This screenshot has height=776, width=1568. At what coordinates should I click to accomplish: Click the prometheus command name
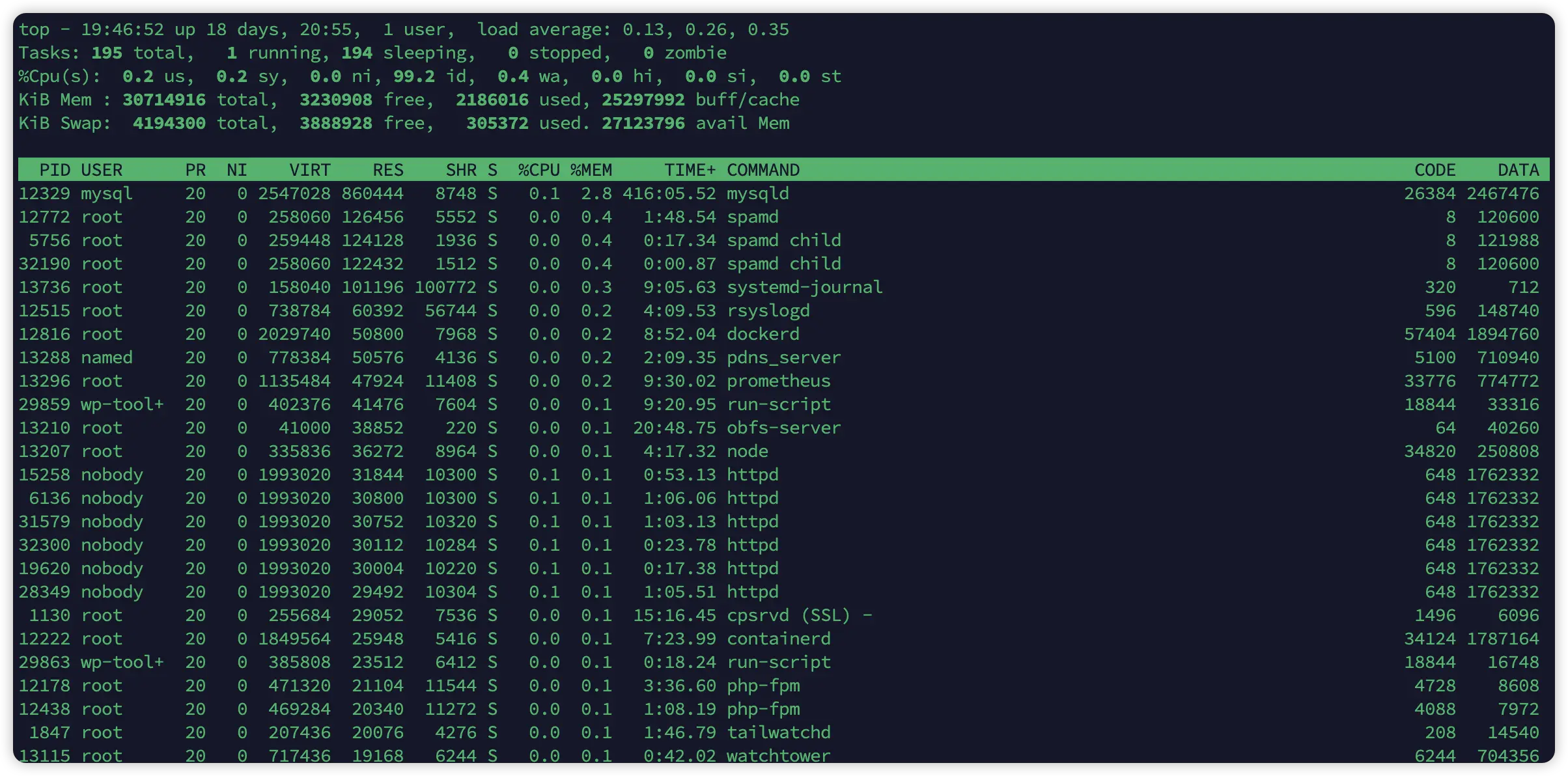778,381
